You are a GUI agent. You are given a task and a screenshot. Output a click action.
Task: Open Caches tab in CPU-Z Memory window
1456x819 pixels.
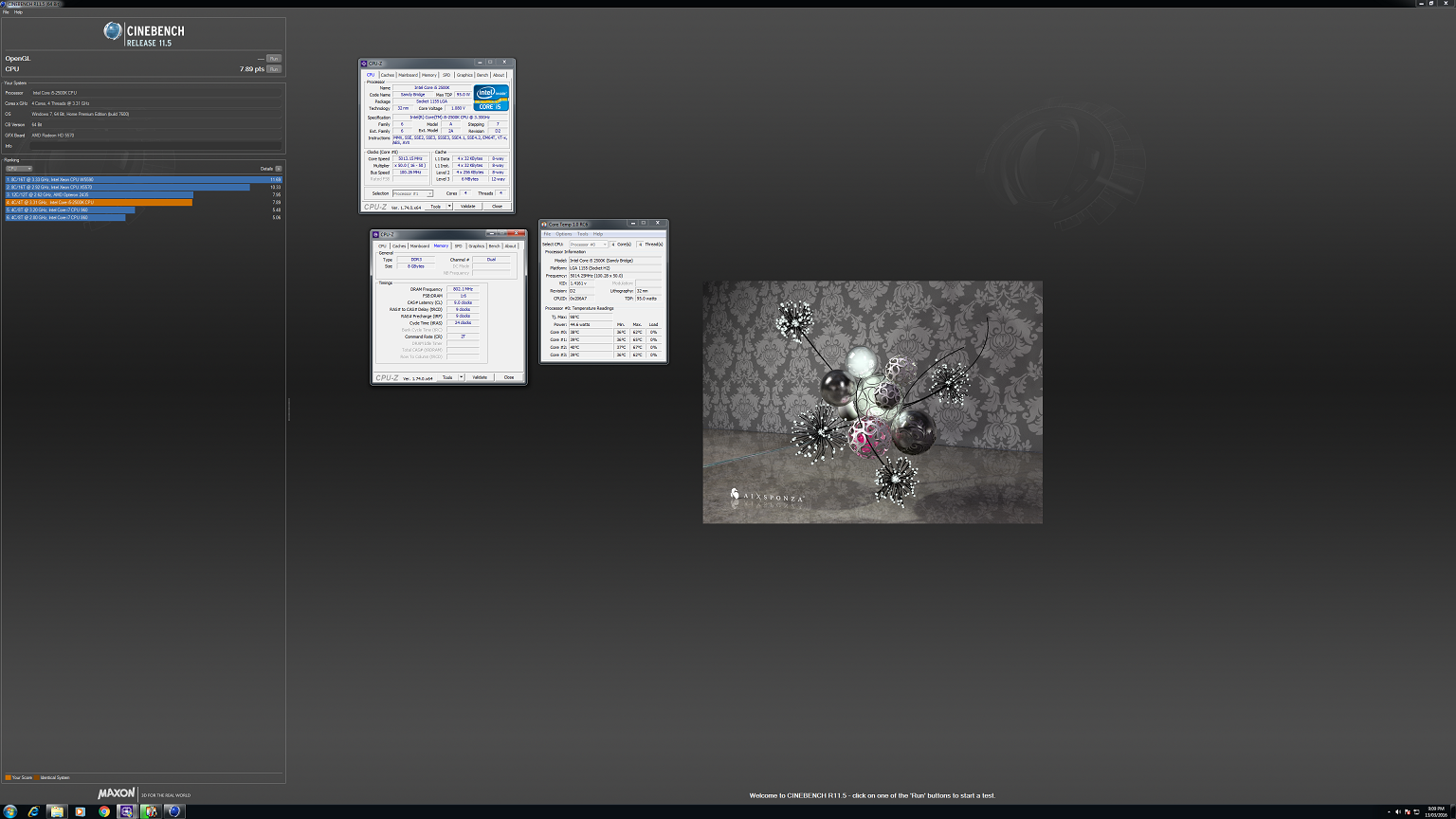399,246
